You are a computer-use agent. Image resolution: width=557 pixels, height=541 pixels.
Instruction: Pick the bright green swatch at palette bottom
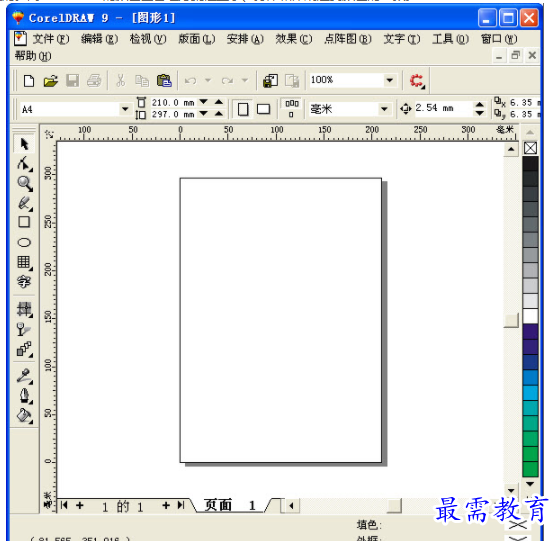coord(530,469)
